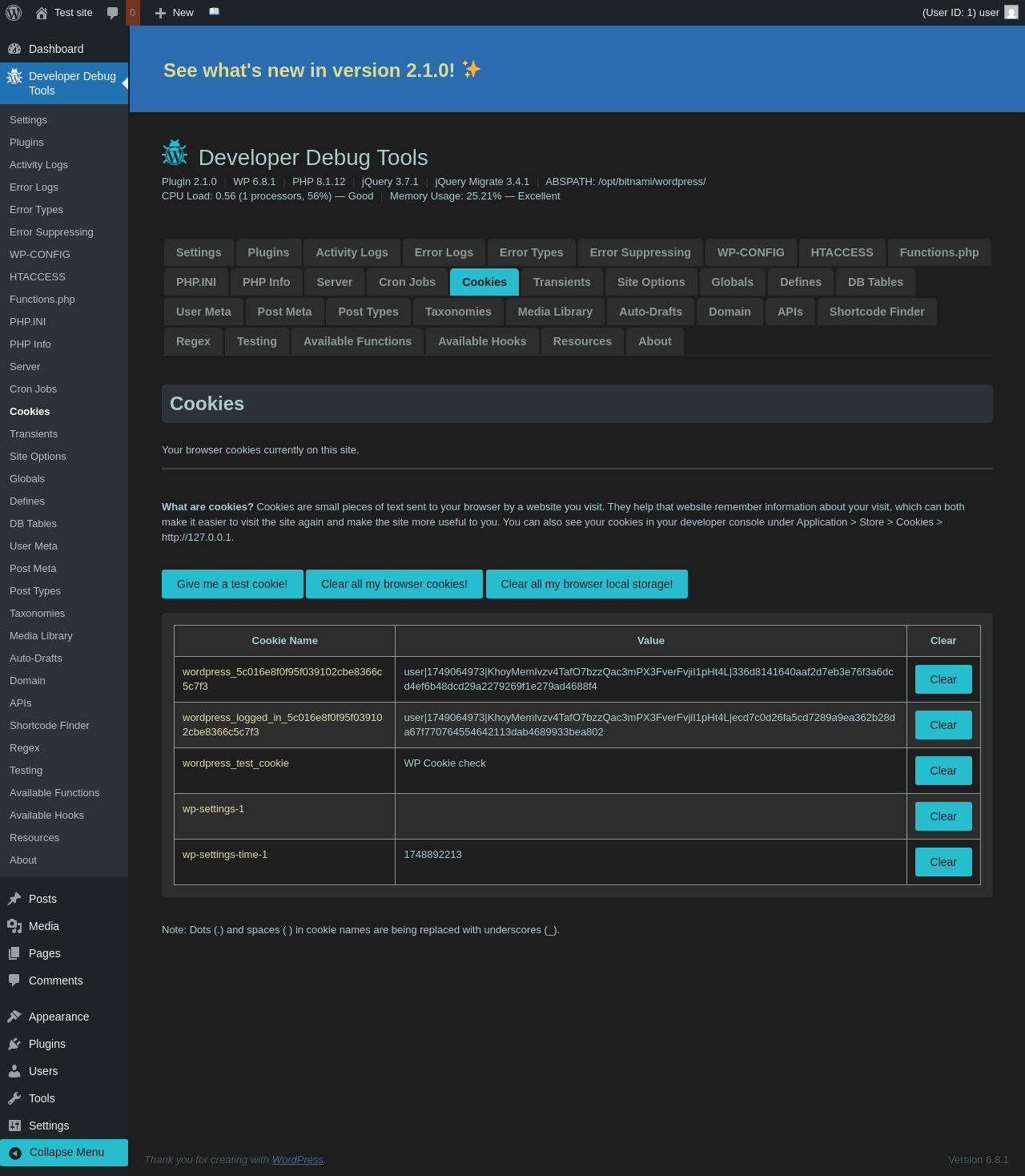The image size is (1025, 1176).
Task: Click the WordPress logo in admin bar
Action: click(x=14, y=13)
